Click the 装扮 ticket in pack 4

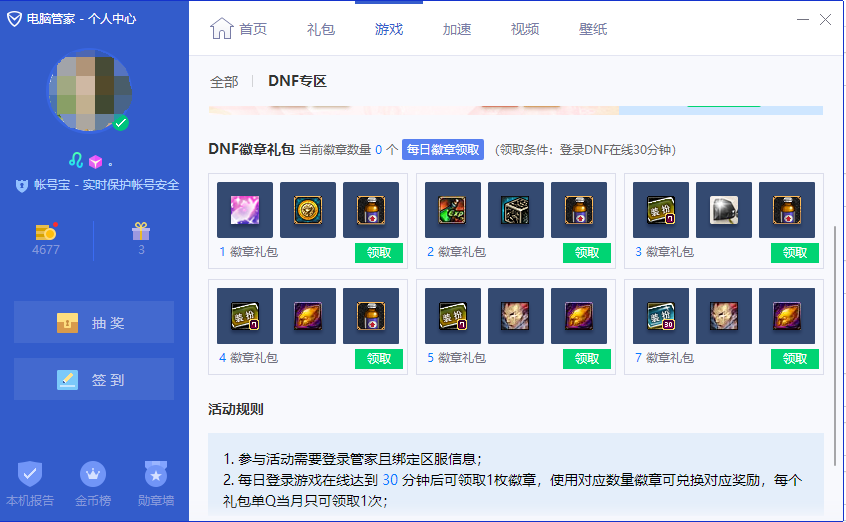(x=245, y=316)
